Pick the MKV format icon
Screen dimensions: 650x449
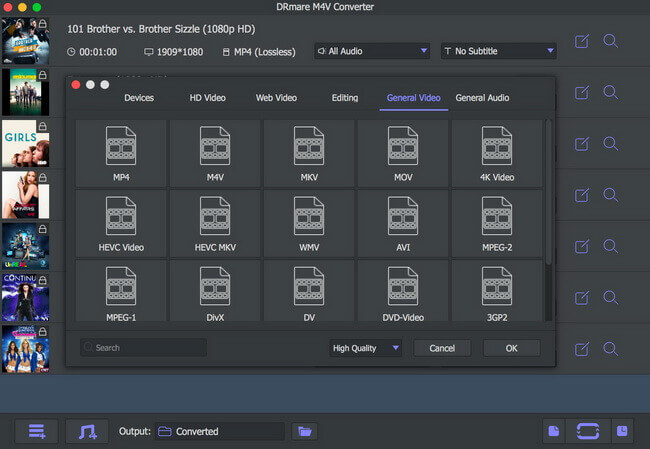point(309,146)
